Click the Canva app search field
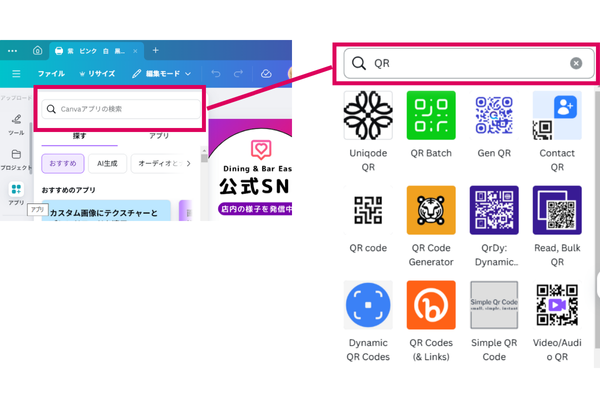600x400 pixels. point(120,109)
